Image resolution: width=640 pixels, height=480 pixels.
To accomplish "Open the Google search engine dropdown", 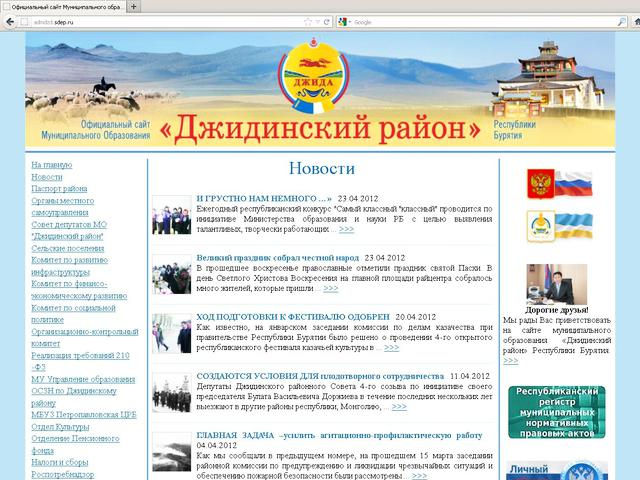I will 345,22.
